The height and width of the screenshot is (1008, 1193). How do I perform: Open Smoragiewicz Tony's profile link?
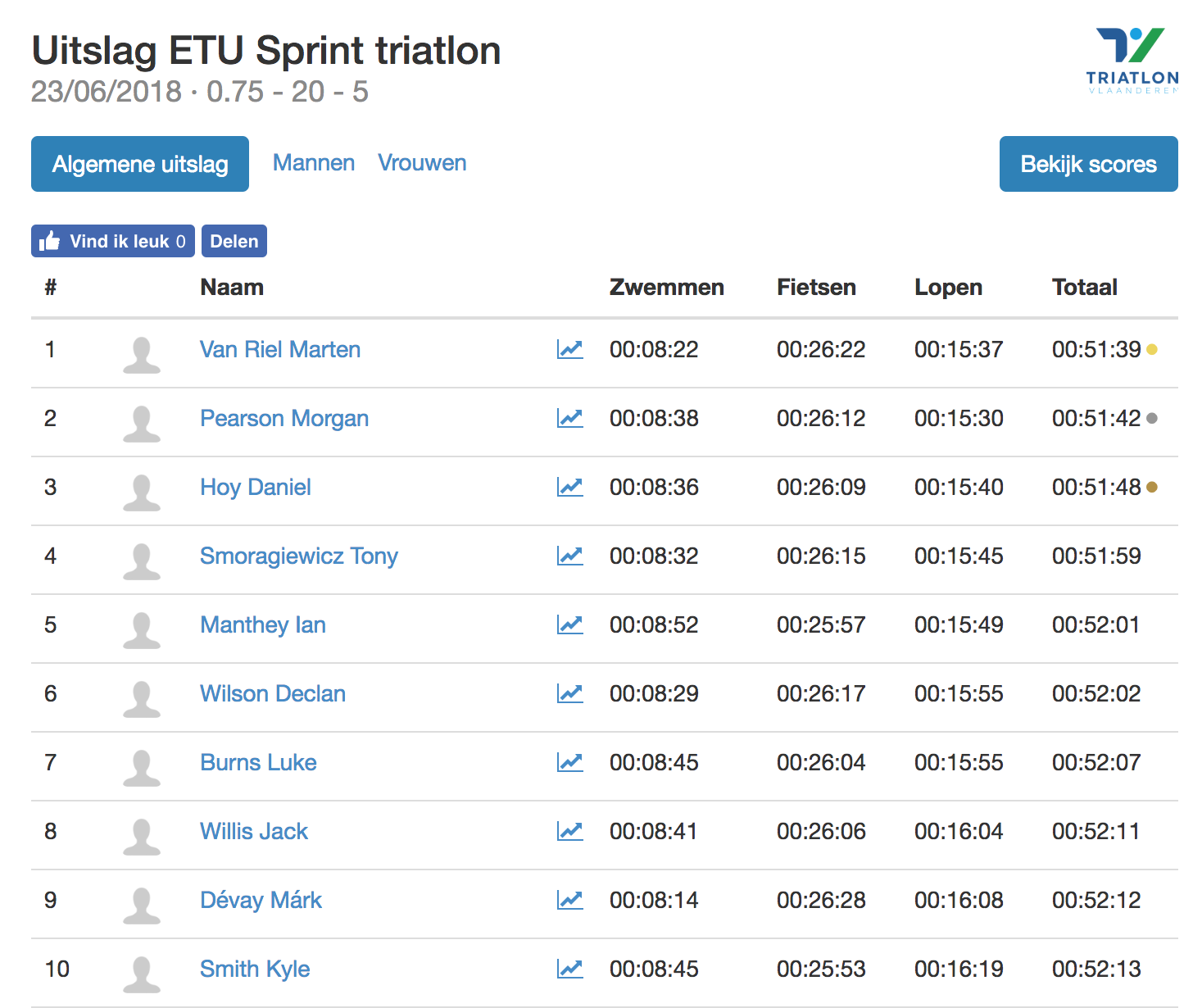(x=299, y=556)
